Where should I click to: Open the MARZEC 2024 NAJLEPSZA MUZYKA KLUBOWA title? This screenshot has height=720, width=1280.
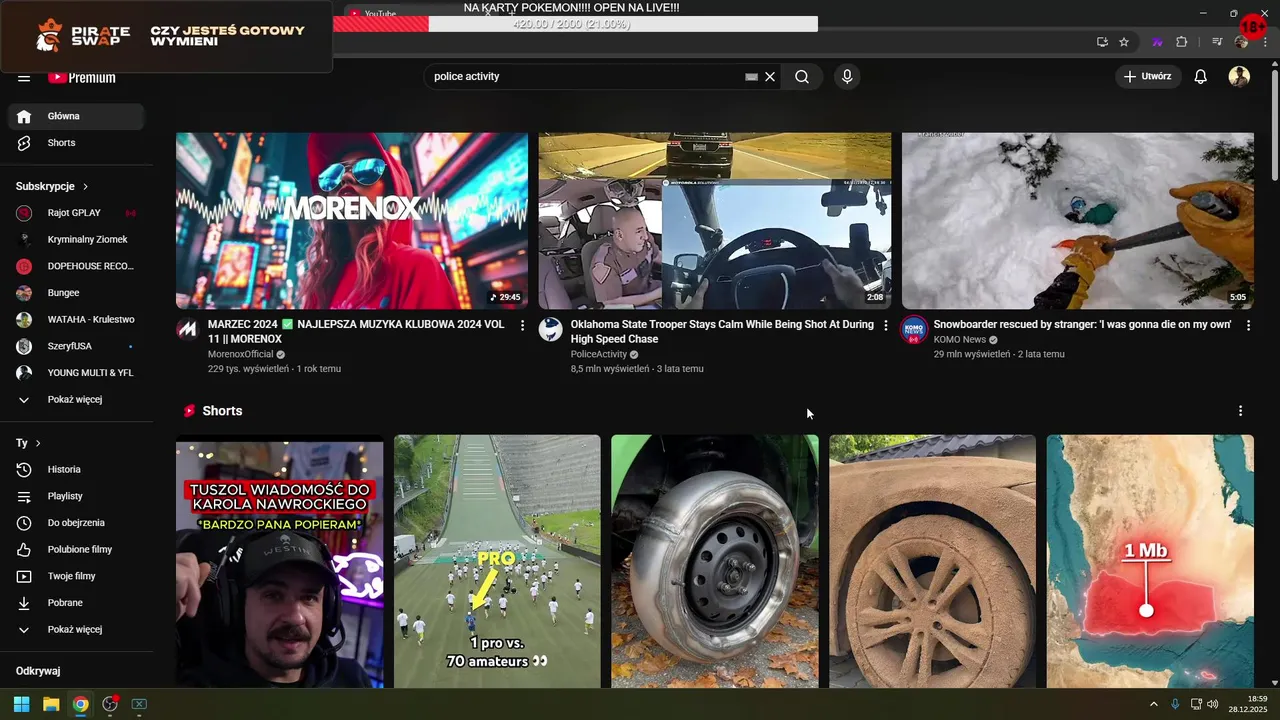coord(356,332)
